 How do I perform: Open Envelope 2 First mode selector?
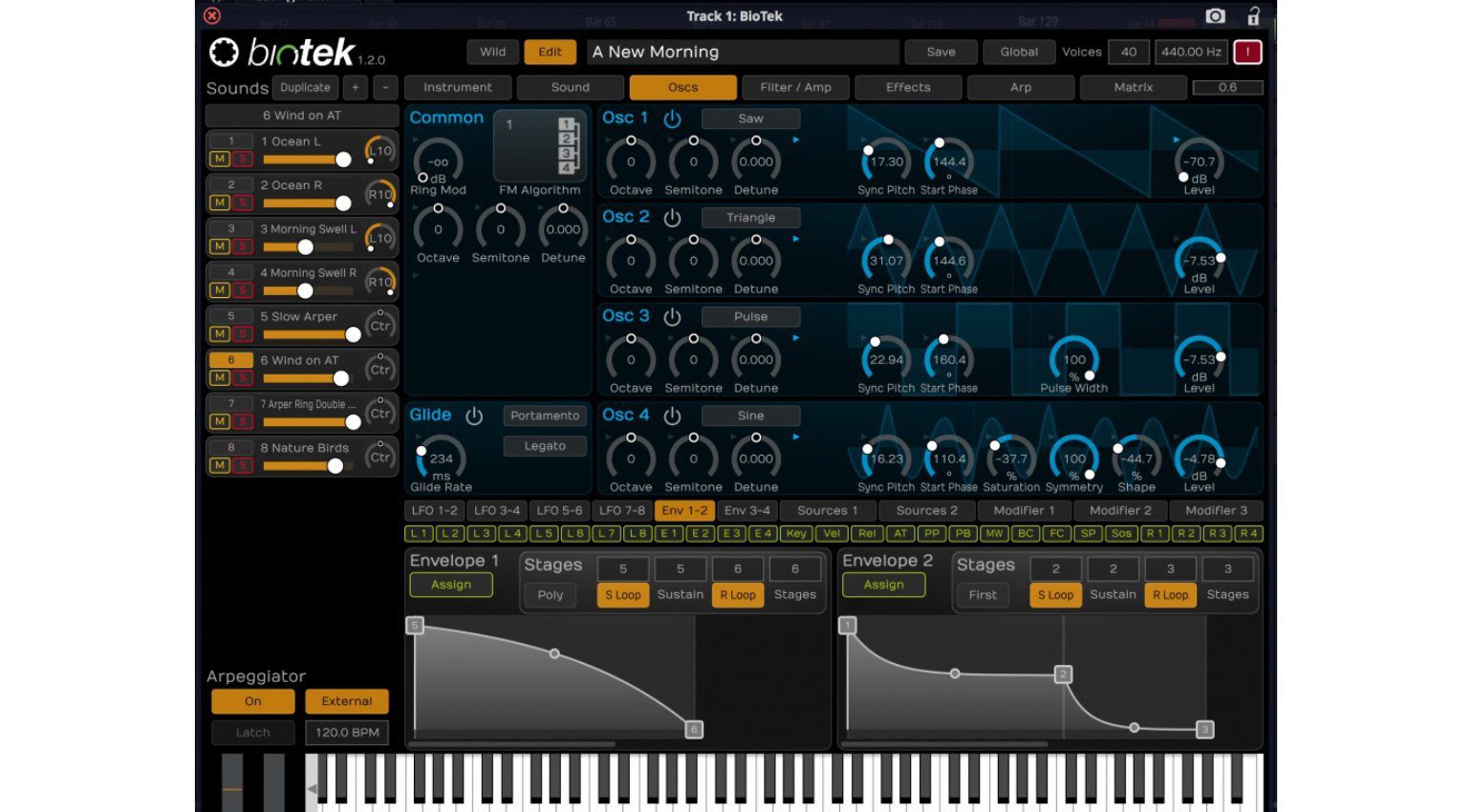[x=983, y=595]
